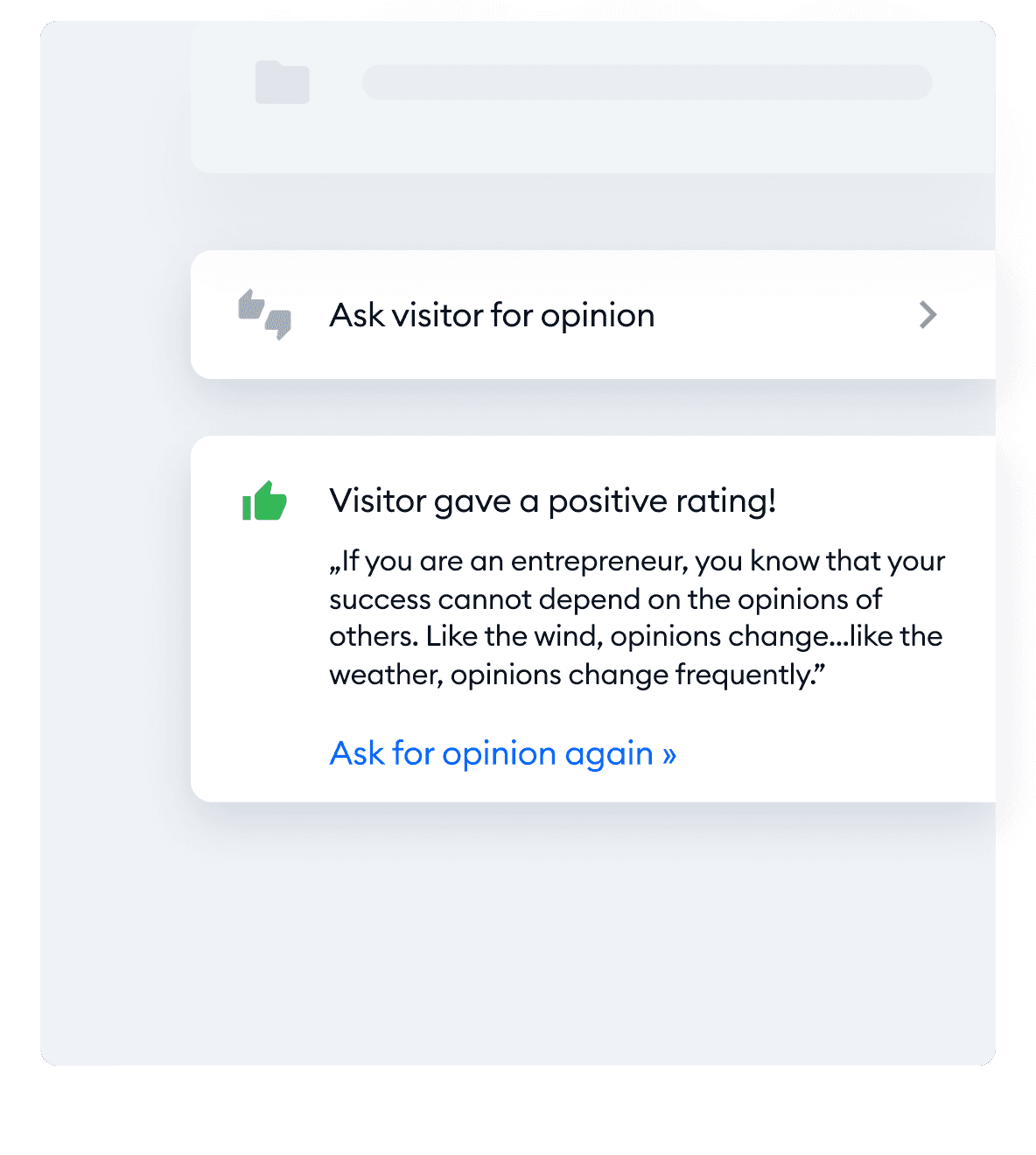Select the 'Visitor gave a positive rating!' heading

point(553,501)
